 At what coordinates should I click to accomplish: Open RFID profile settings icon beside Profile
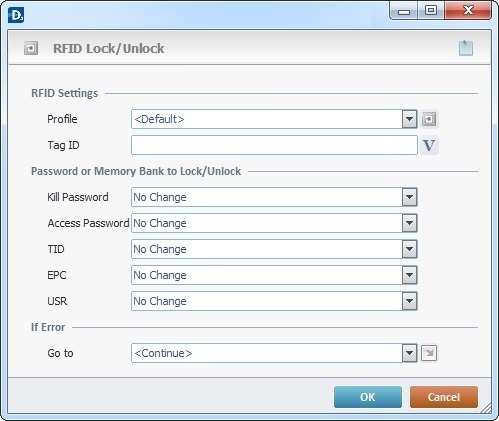click(x=429, y=119)
